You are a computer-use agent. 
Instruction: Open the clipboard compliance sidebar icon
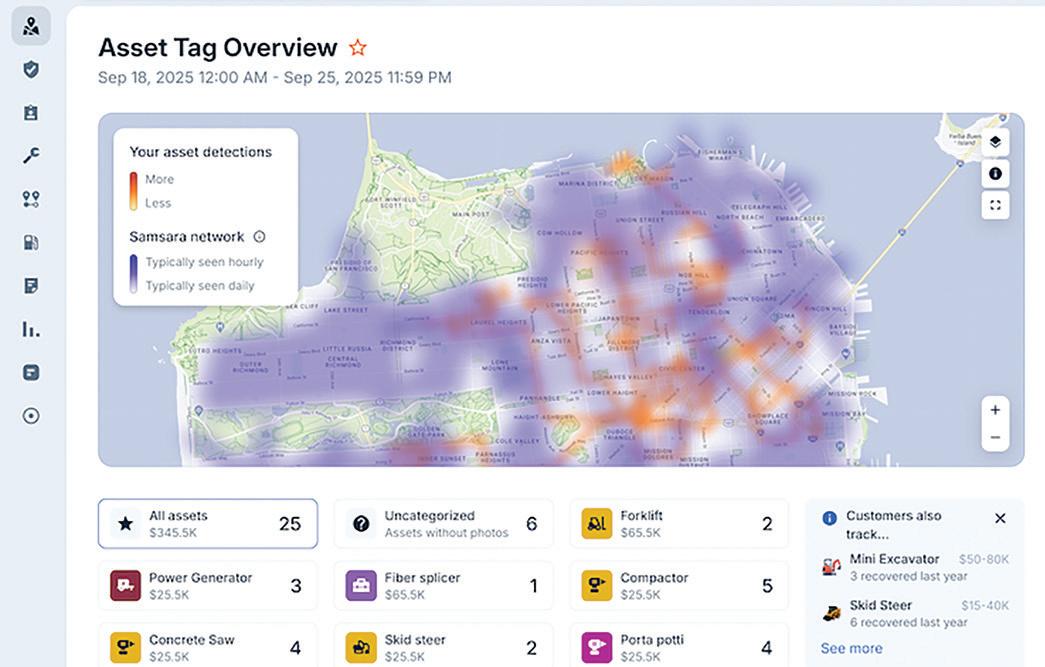click(x=31, y=113)
